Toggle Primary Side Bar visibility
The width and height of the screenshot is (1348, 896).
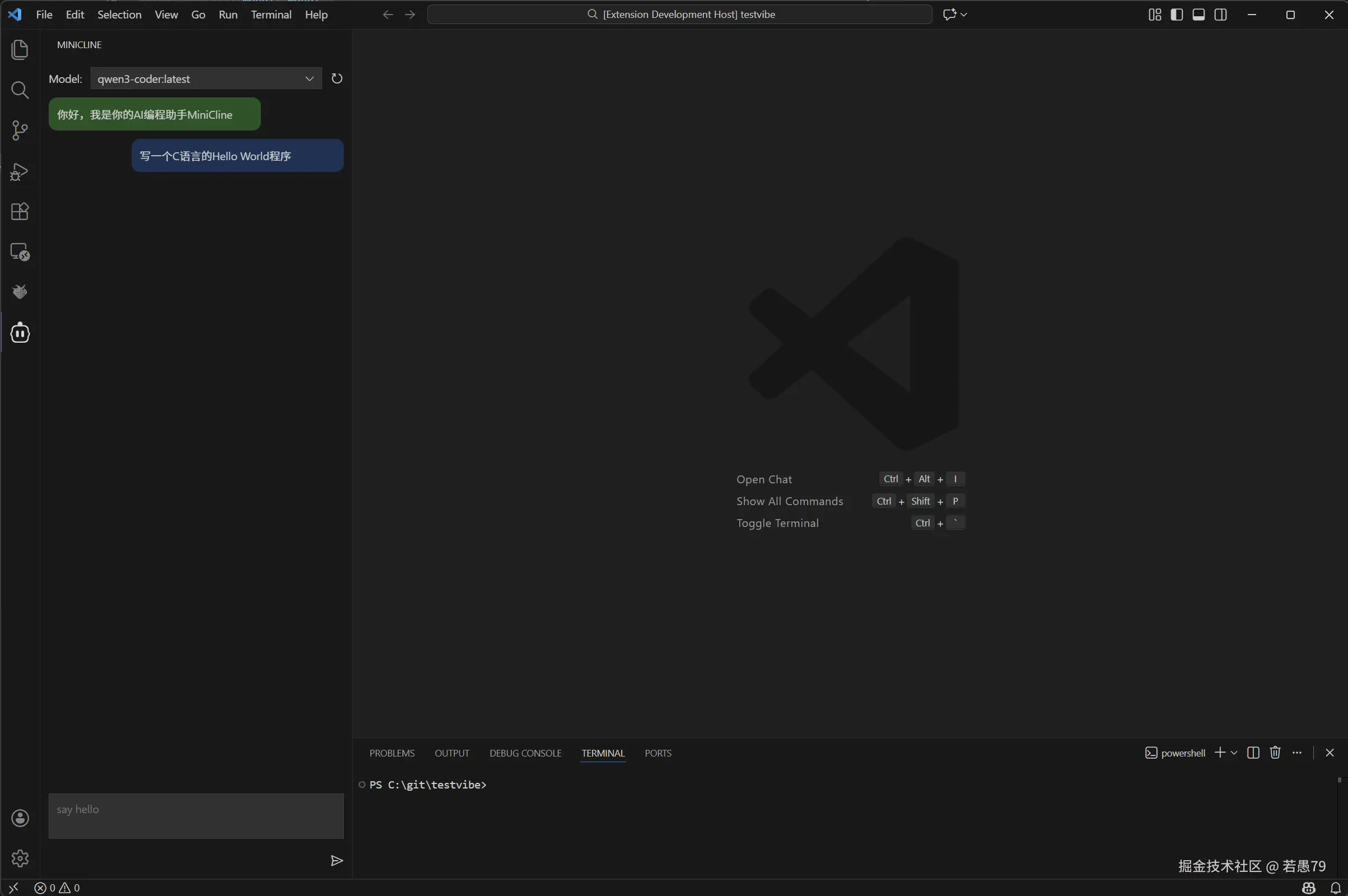tap(1177, 15)
